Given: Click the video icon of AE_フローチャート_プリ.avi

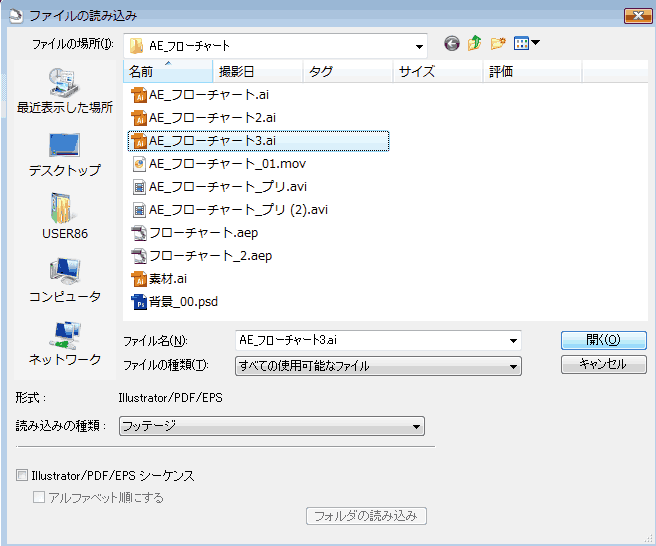Looking at the screenshot, I should 139,187.
